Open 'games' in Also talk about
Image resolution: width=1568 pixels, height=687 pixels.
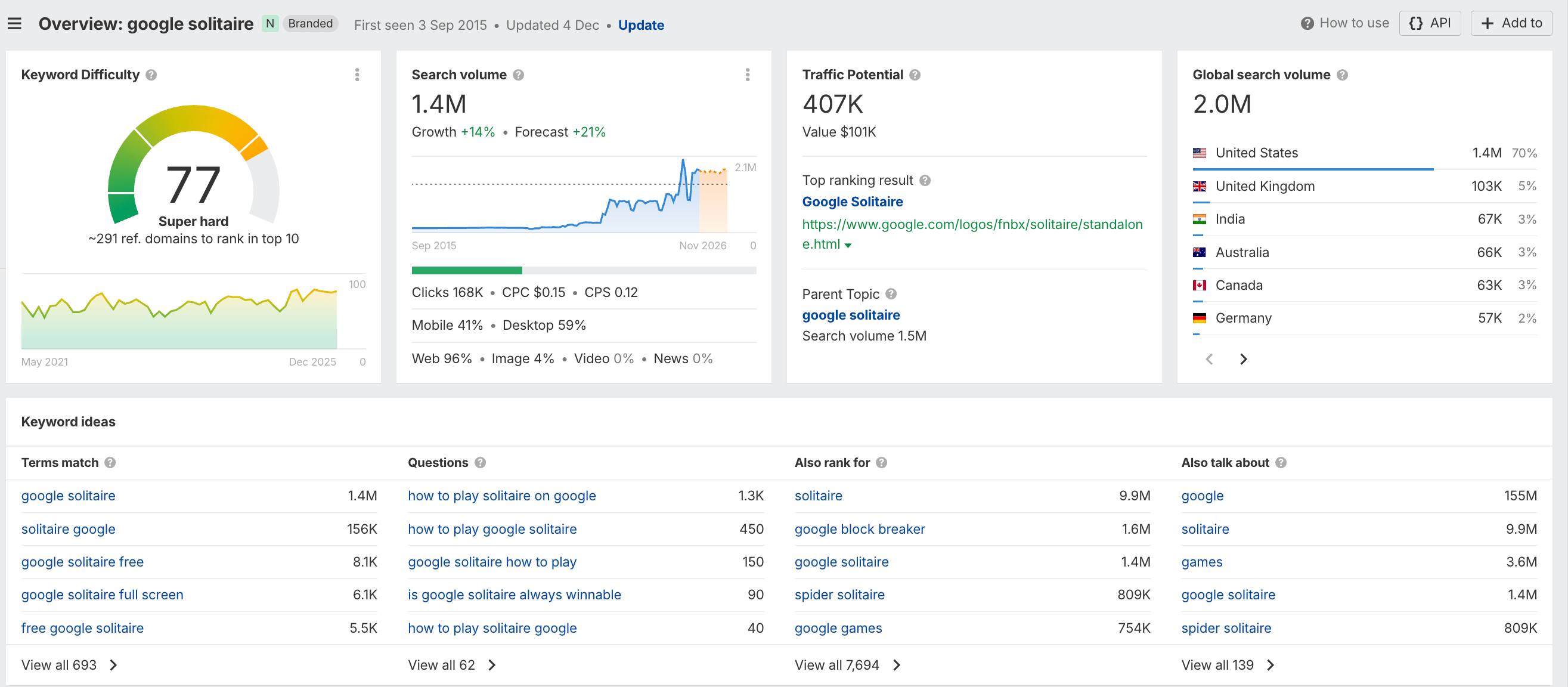pos(1201,562)
